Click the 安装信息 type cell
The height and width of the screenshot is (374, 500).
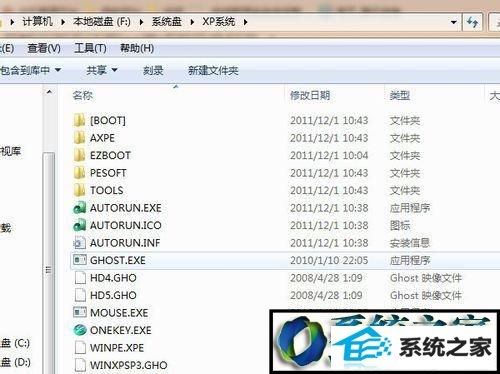[x=410, y=243]
